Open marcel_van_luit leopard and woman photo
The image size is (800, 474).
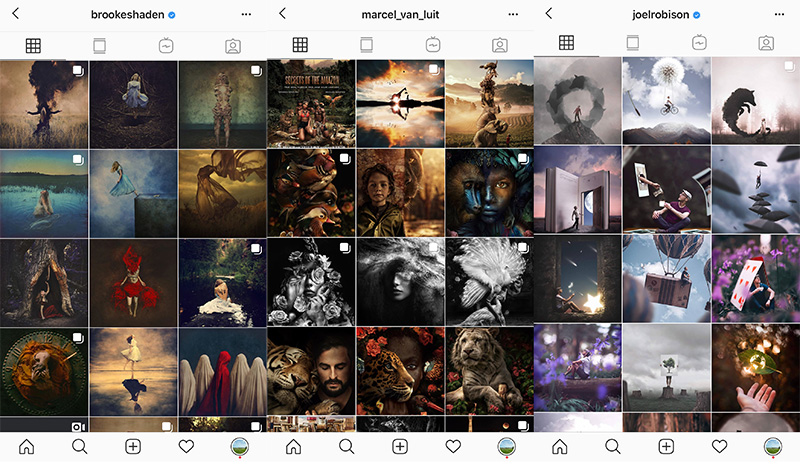400,371
